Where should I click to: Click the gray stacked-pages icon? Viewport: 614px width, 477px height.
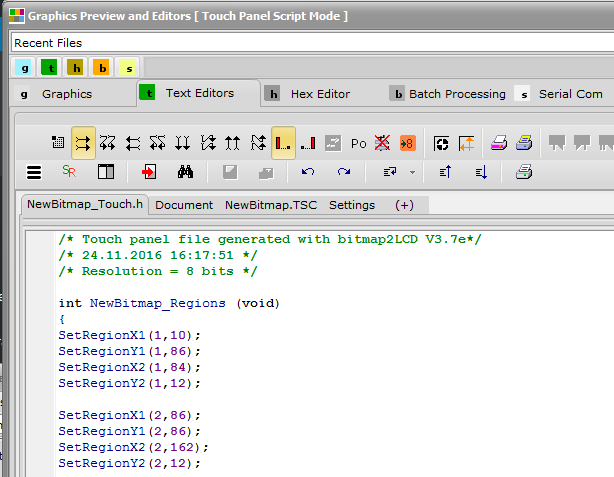266,173
